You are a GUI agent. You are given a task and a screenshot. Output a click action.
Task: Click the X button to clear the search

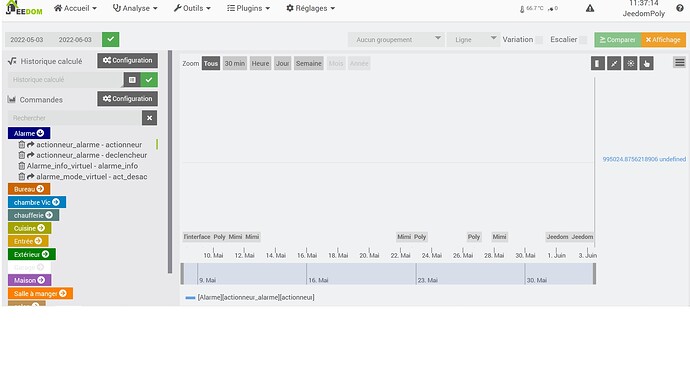pyautogui.click(x=149, y=118)
